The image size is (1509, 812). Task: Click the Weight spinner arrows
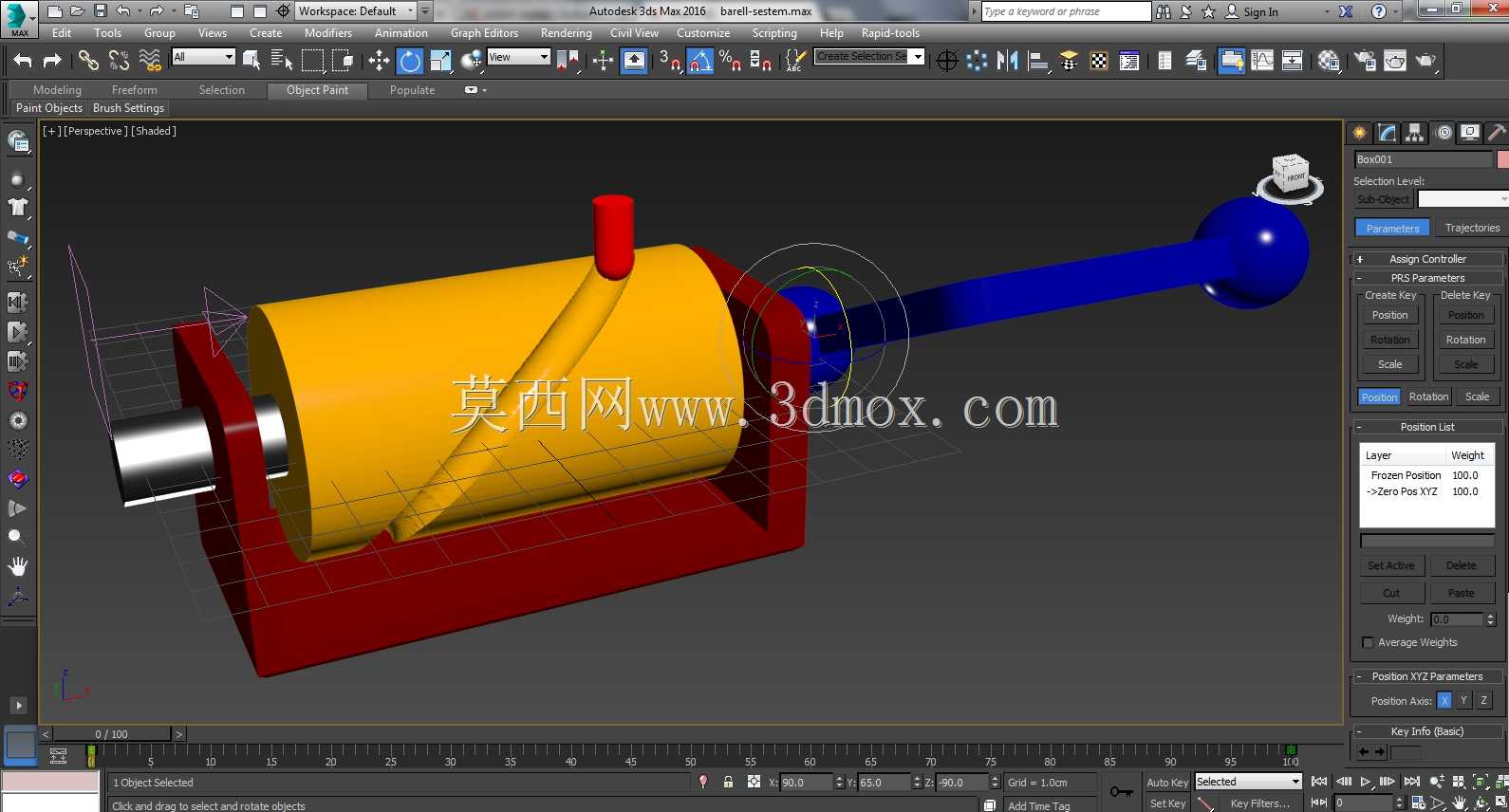tap(1490, 618)
